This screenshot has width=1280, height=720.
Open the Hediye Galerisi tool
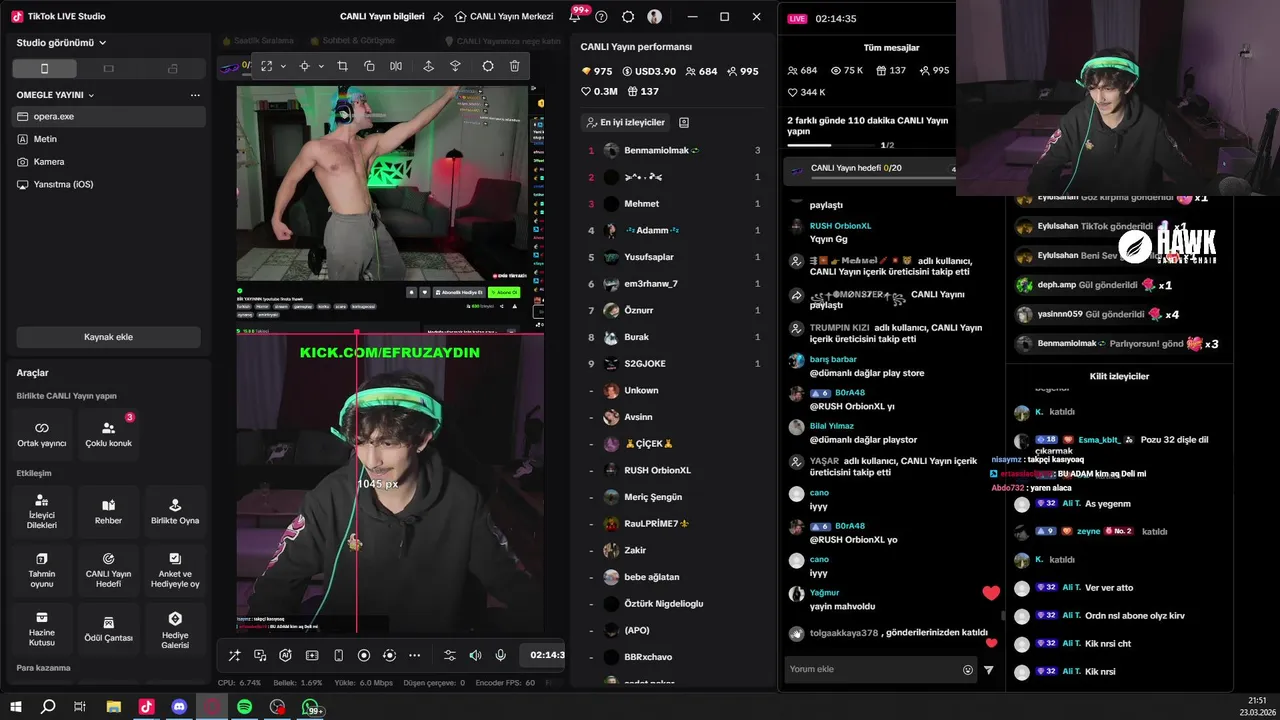175,629
